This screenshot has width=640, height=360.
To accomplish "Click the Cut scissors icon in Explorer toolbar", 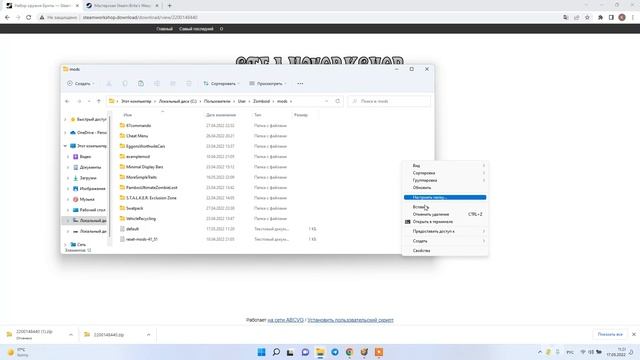I will coord(109,84).
